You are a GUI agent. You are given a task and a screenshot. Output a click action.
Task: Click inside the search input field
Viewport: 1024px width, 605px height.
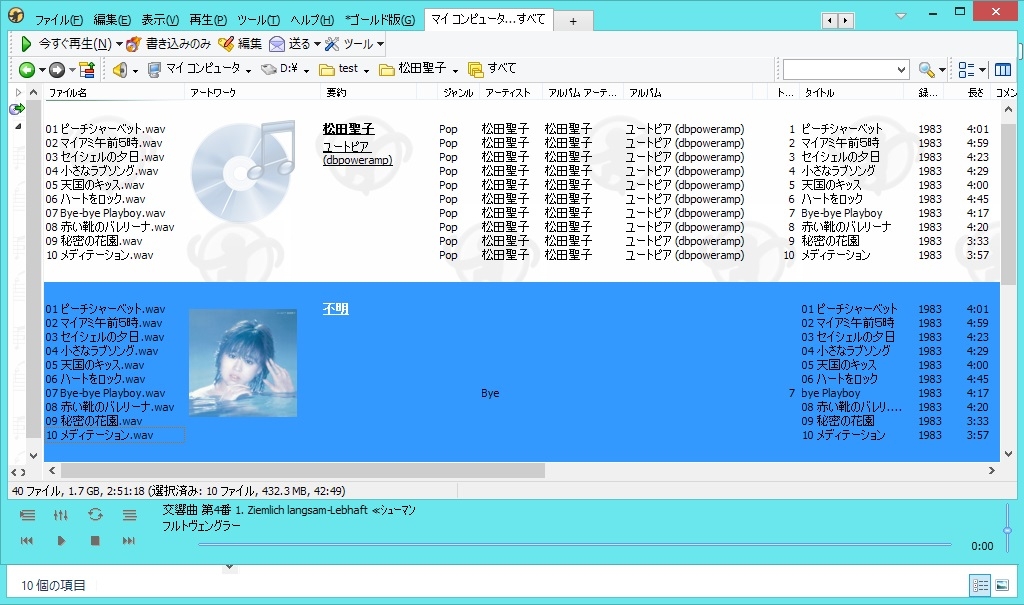click(x=839, y=69)
